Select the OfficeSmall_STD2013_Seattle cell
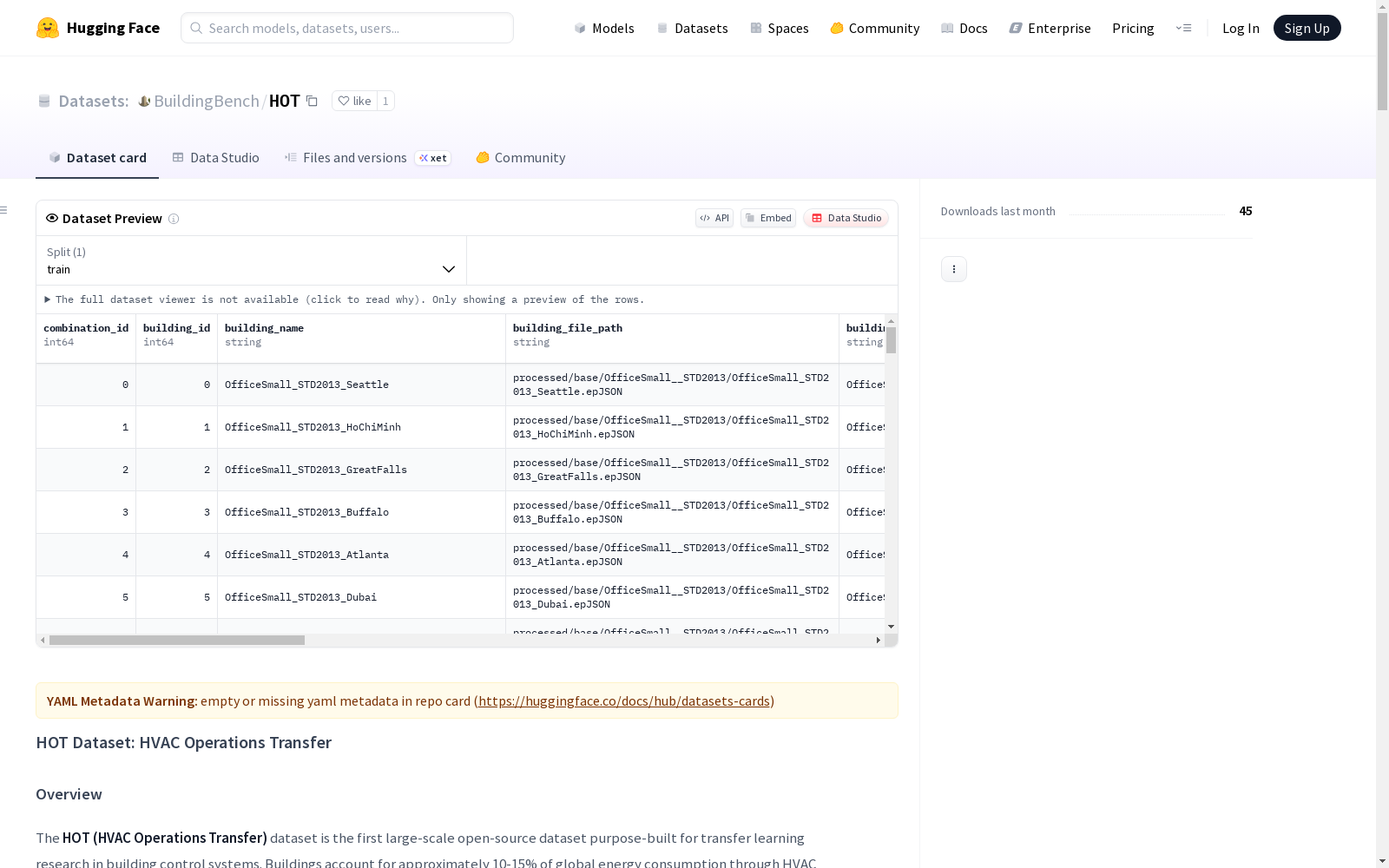This screenshot has width=1389, height=868. 362,385
